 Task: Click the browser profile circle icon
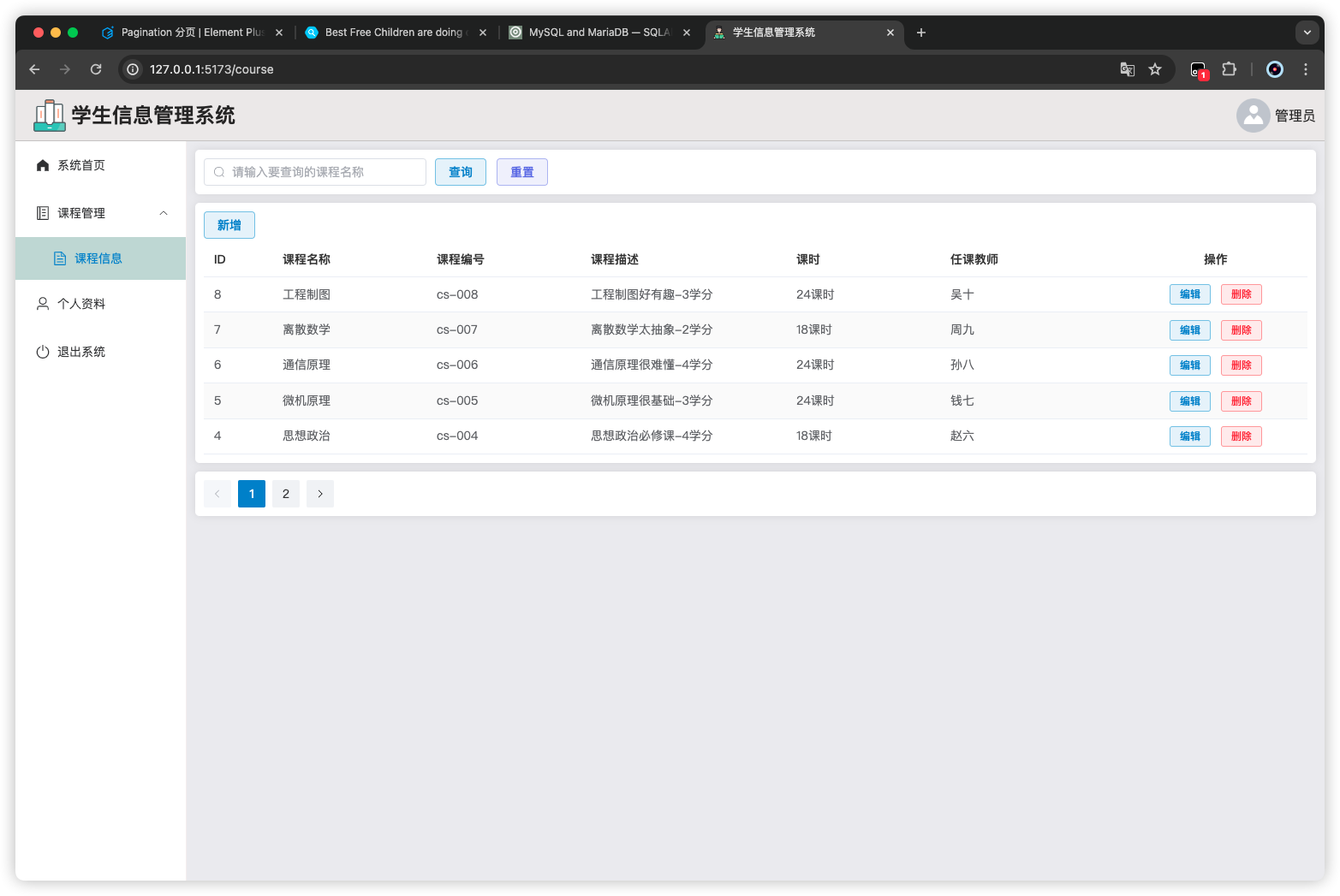coord(1275,69)
